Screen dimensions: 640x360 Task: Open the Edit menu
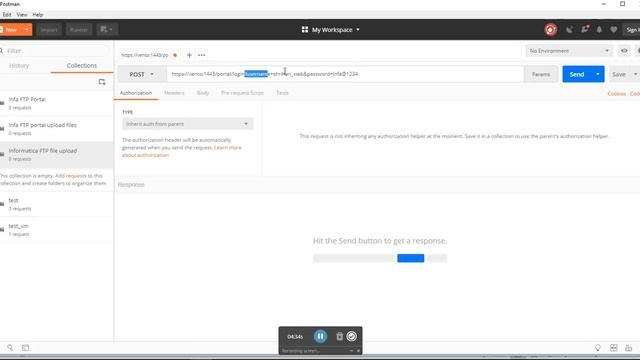tap(7, 15)
